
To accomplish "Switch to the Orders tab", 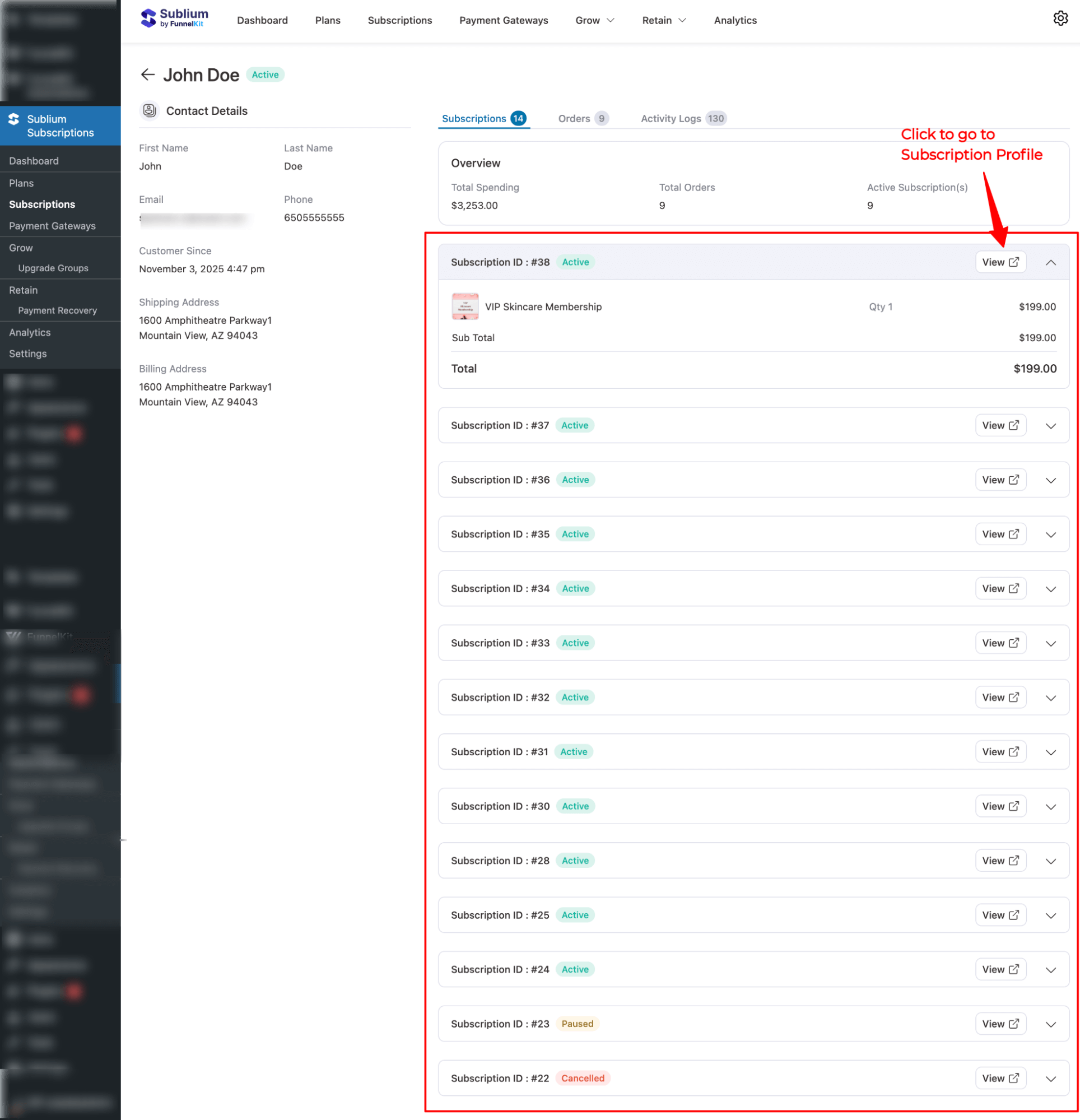I will (x=575, y=118).
